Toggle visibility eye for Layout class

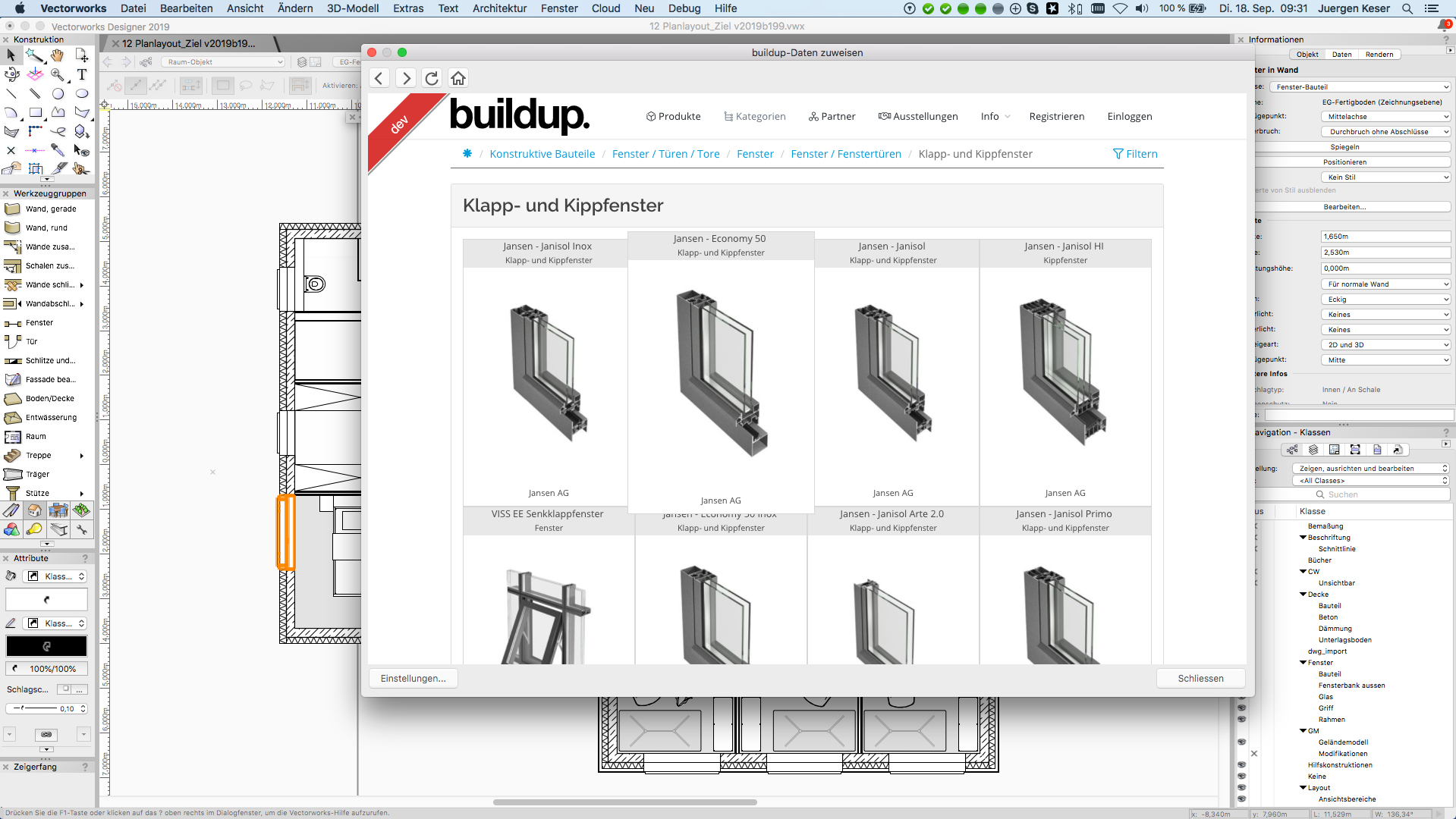pos(1242,788)
